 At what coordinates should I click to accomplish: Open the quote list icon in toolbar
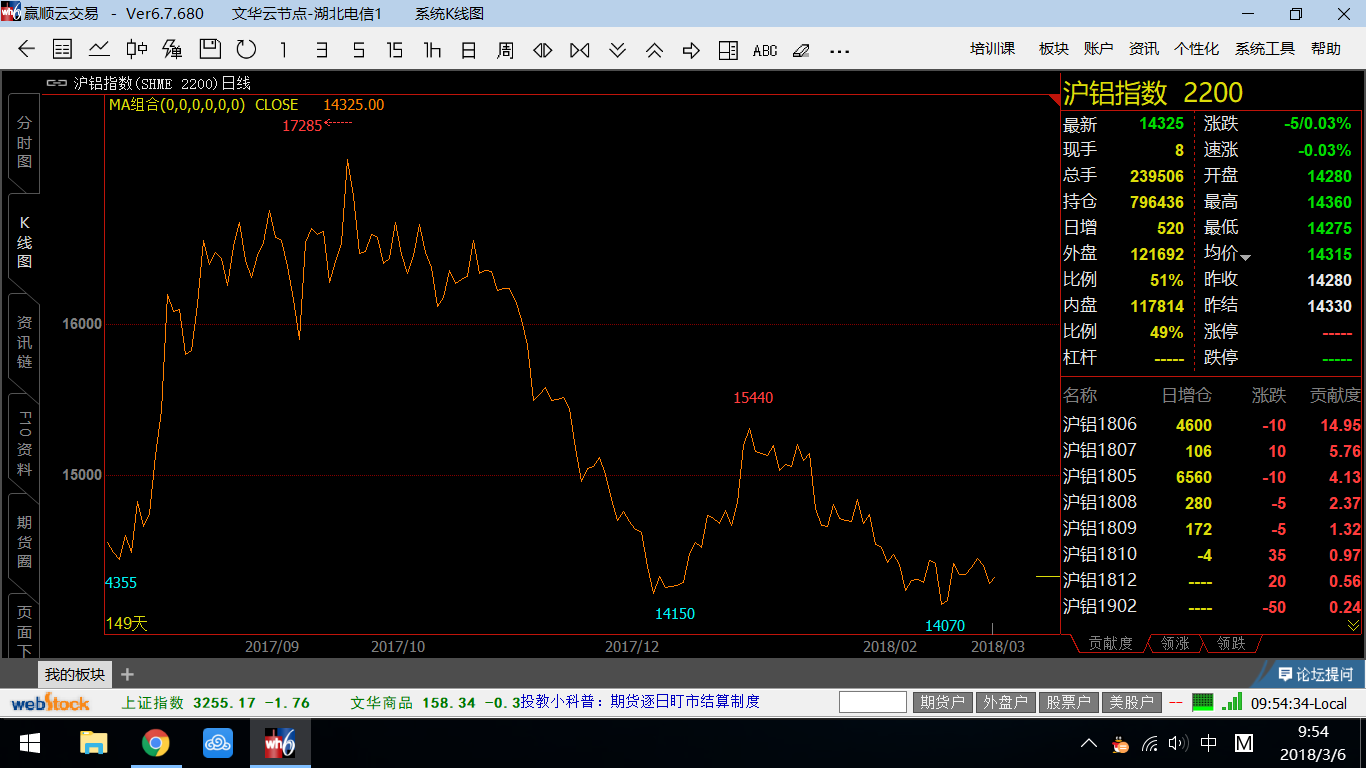(x=62, y=49)
